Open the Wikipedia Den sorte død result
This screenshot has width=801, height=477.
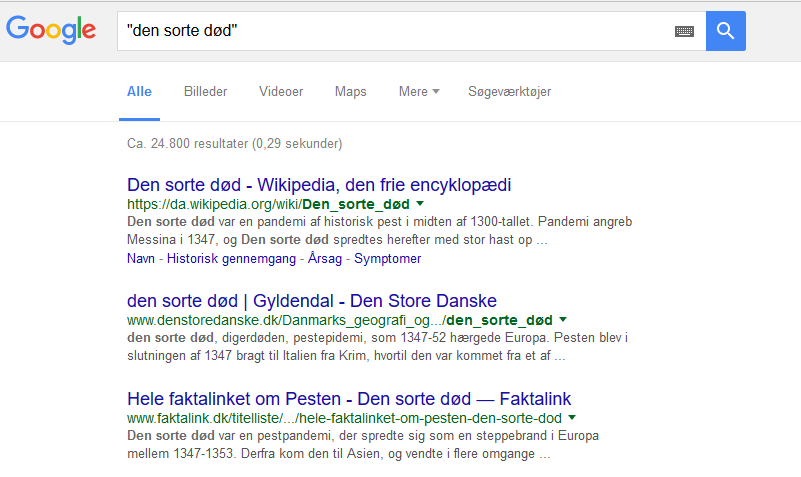pos(319,185)
